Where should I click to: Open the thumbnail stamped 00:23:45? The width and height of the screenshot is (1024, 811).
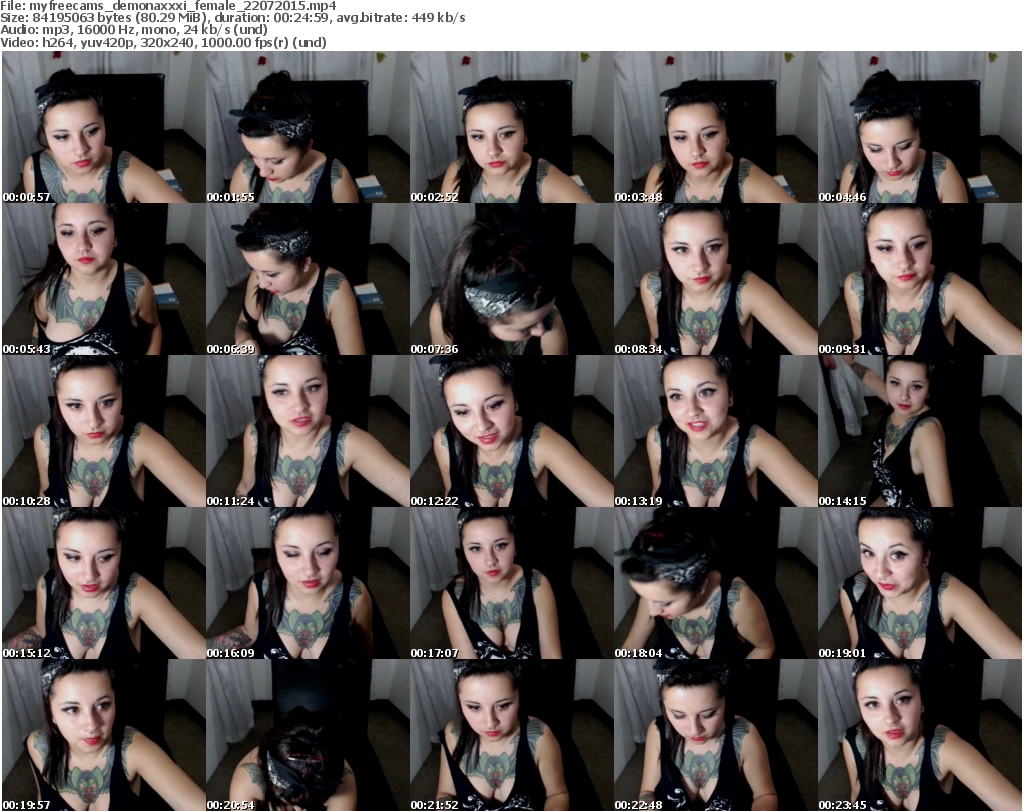click(x=920, y=735)
